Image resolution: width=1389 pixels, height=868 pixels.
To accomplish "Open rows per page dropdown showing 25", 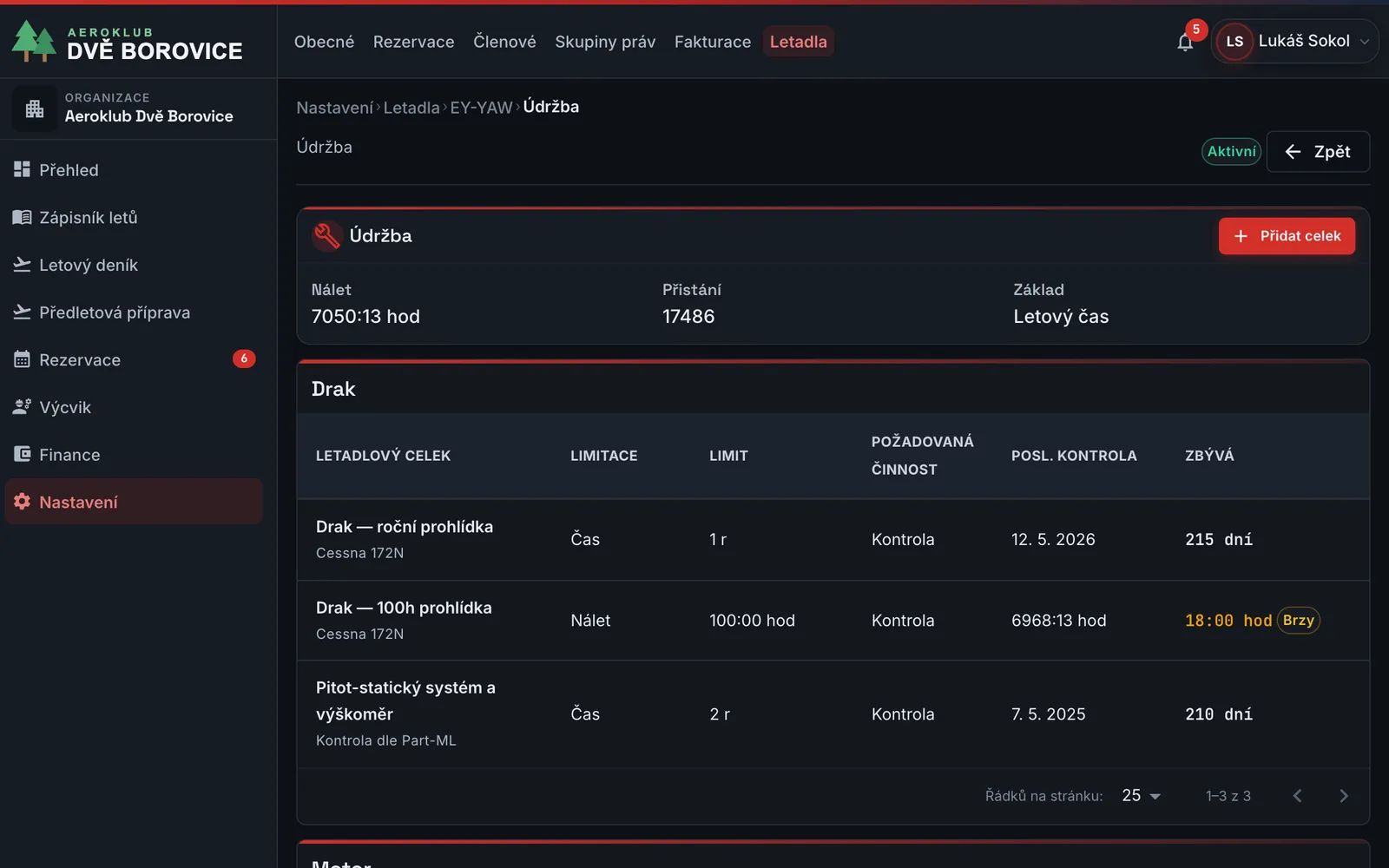I will point(1142,796).
